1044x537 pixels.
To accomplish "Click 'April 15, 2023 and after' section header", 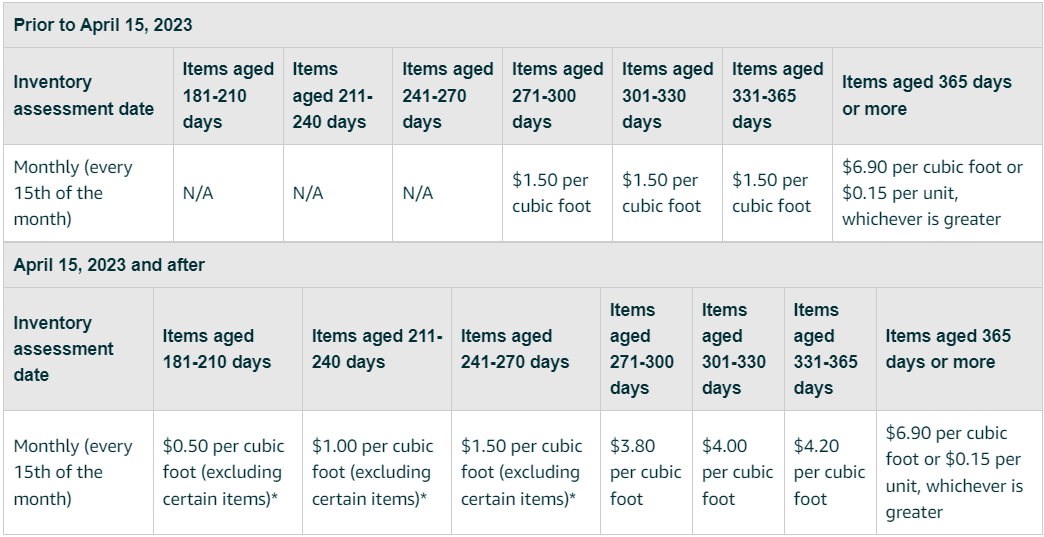I will click(109, 265).
